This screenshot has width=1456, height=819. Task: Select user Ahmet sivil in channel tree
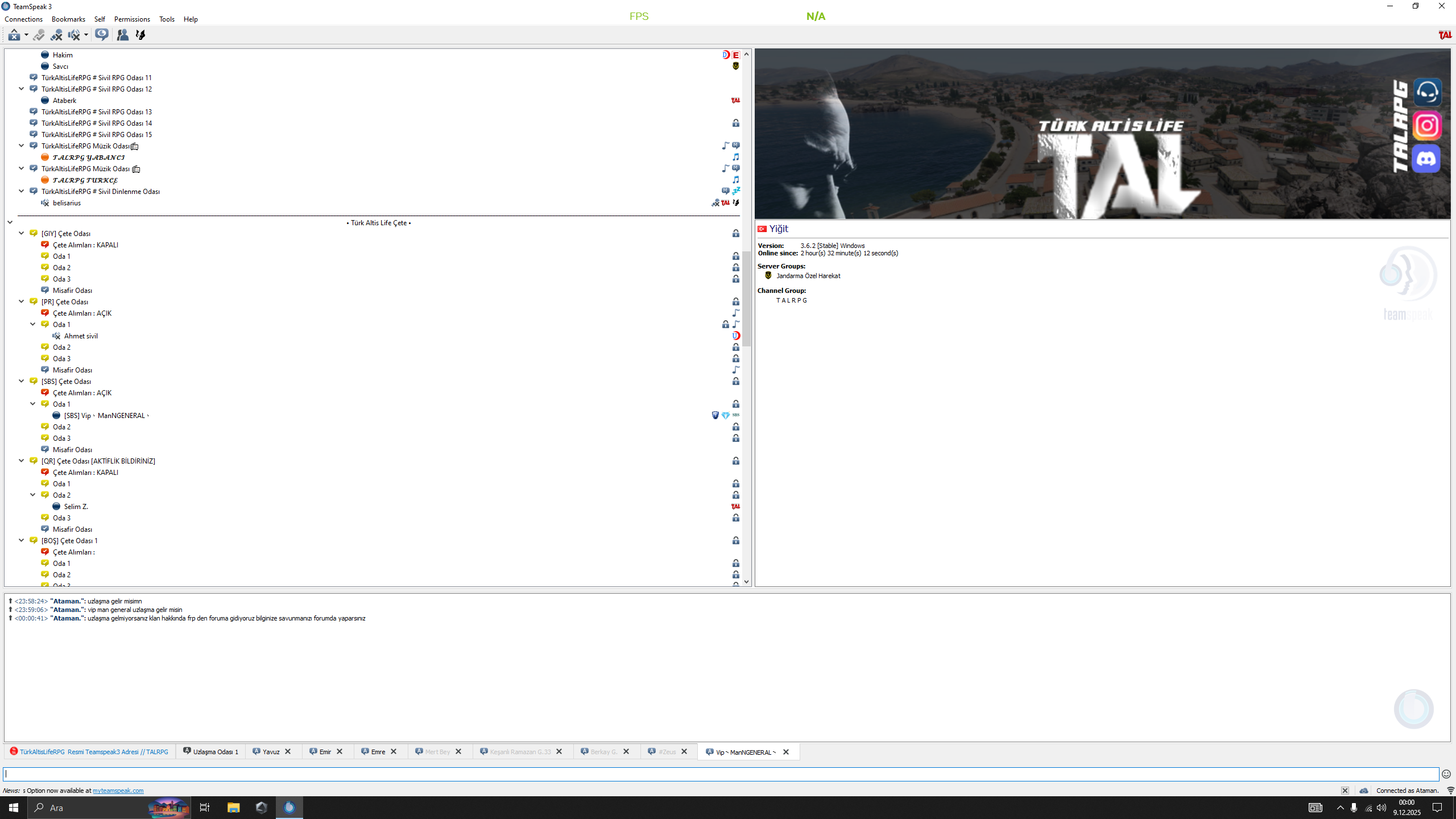point(81,336)
